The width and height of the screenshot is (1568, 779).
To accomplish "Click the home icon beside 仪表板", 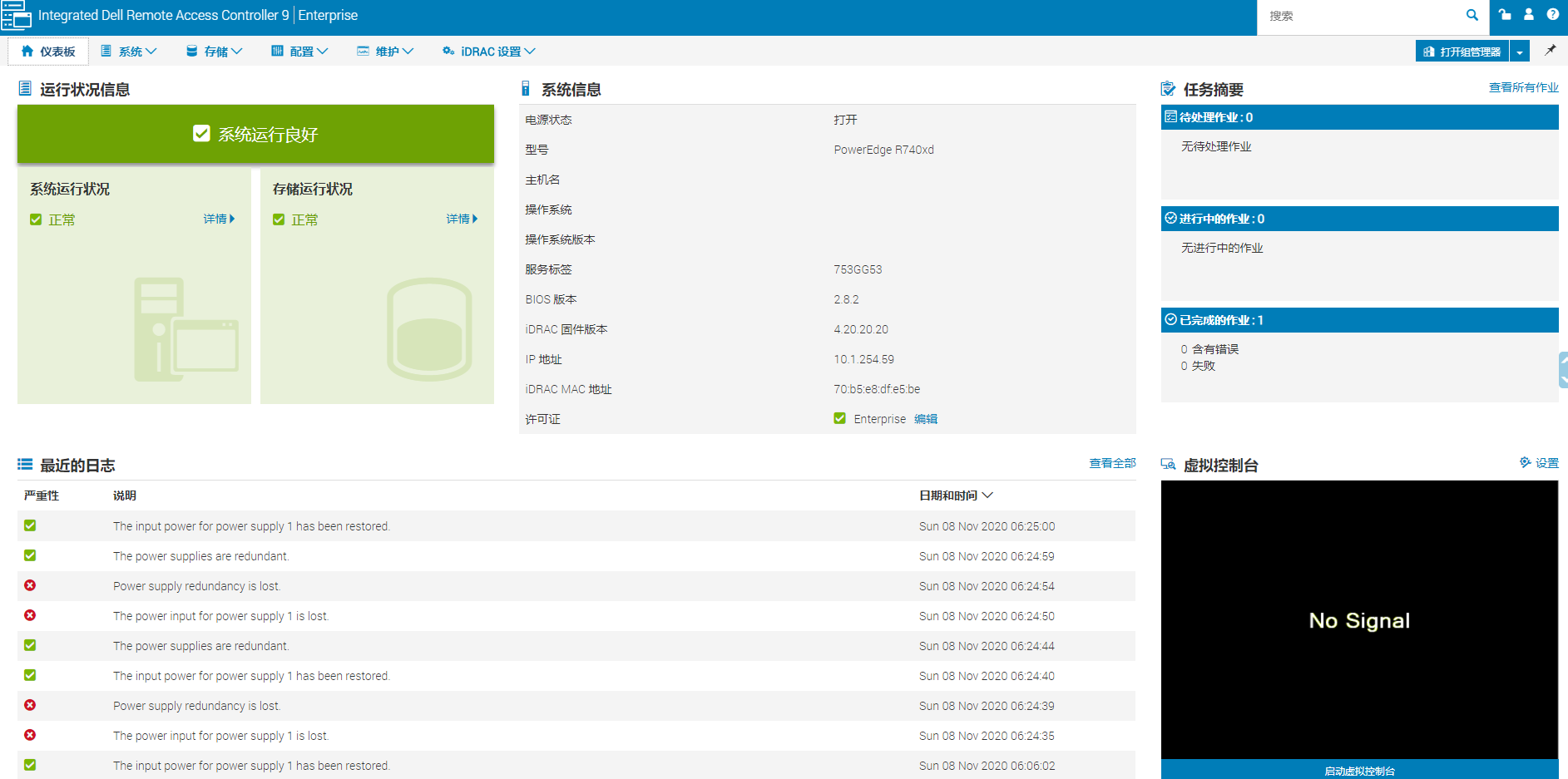I will pyautogui.click(x=29, y=51).
